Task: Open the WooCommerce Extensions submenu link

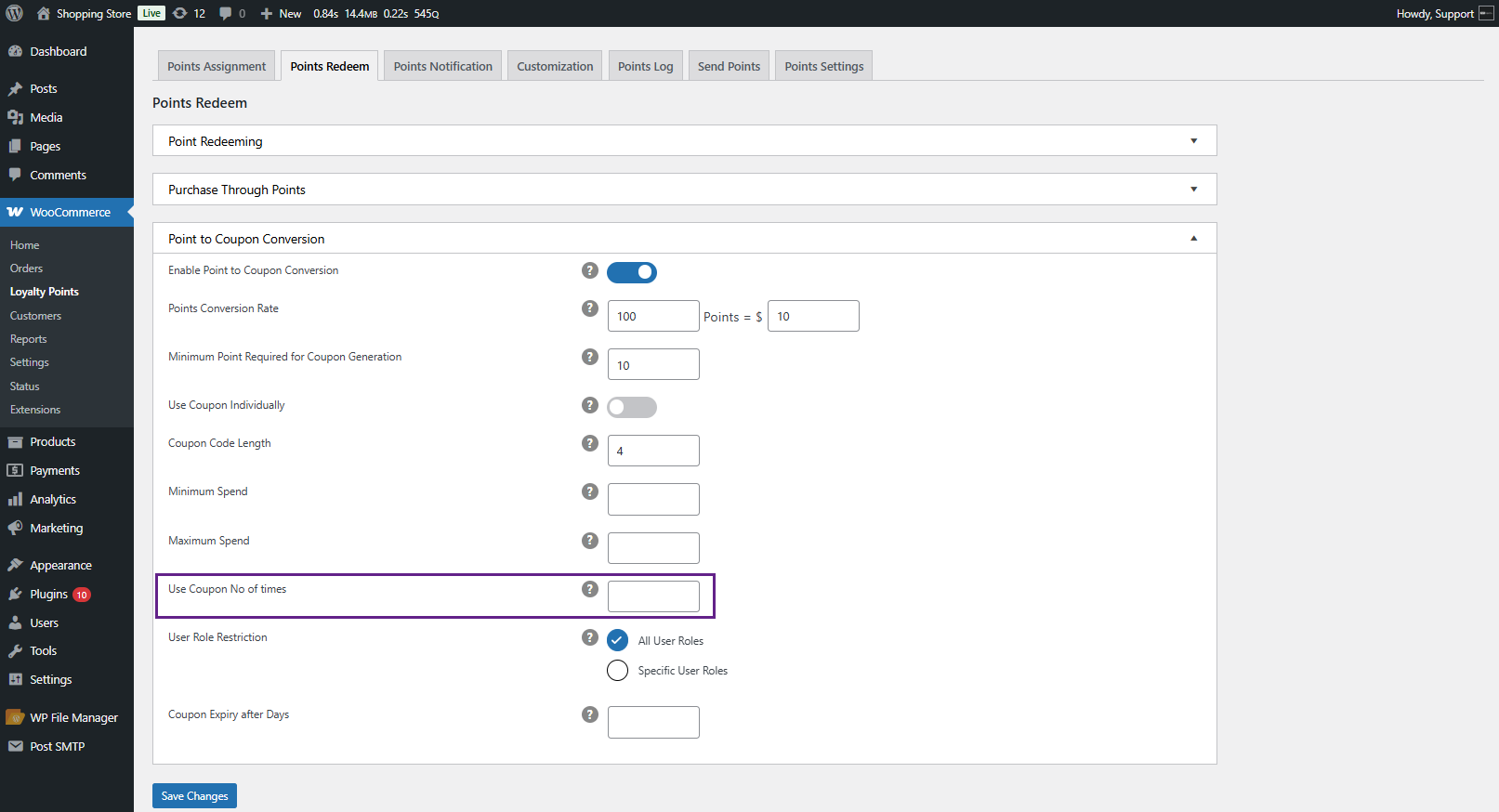Action: point(35,410)
